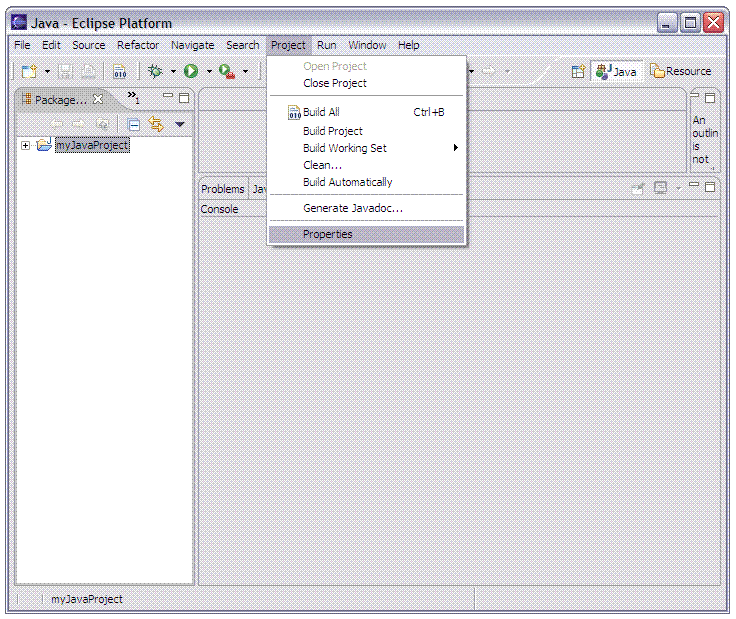Toggle Link with Editor in Package Explorer
Viewport: 736px width, 619px height.
[x=155, y=124]
